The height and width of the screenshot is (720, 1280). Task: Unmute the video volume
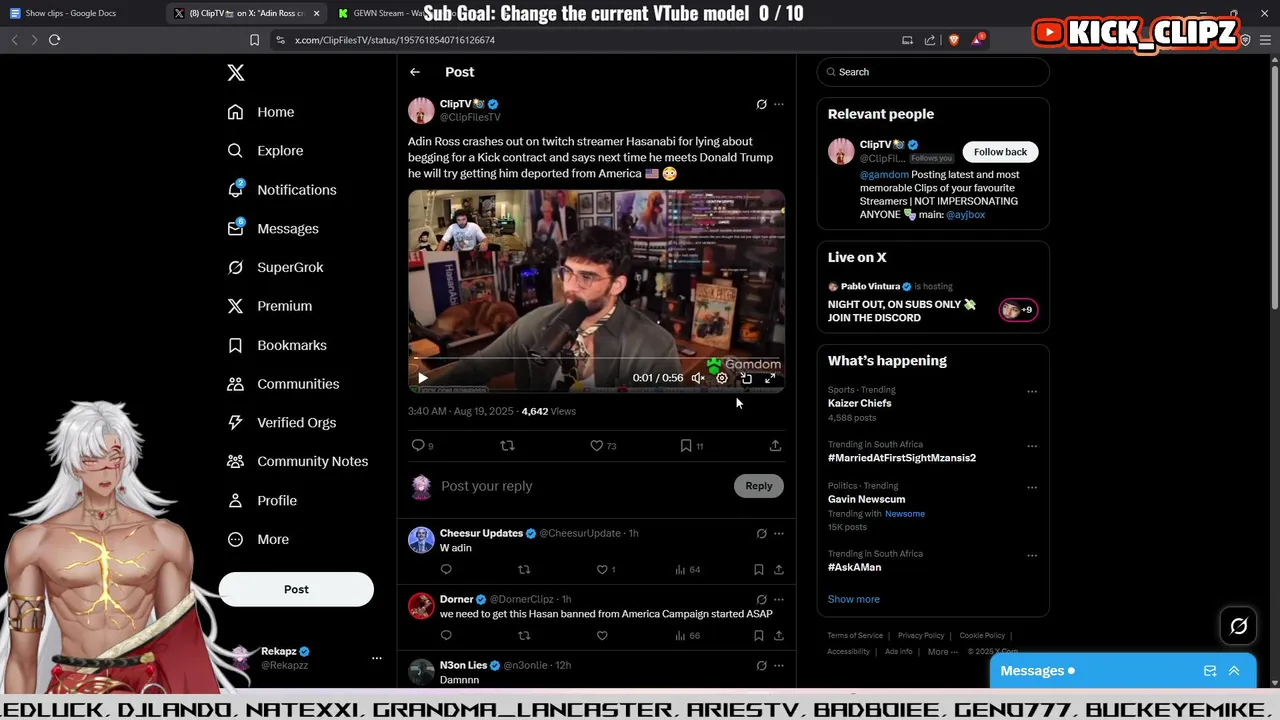tap(698, 378)
